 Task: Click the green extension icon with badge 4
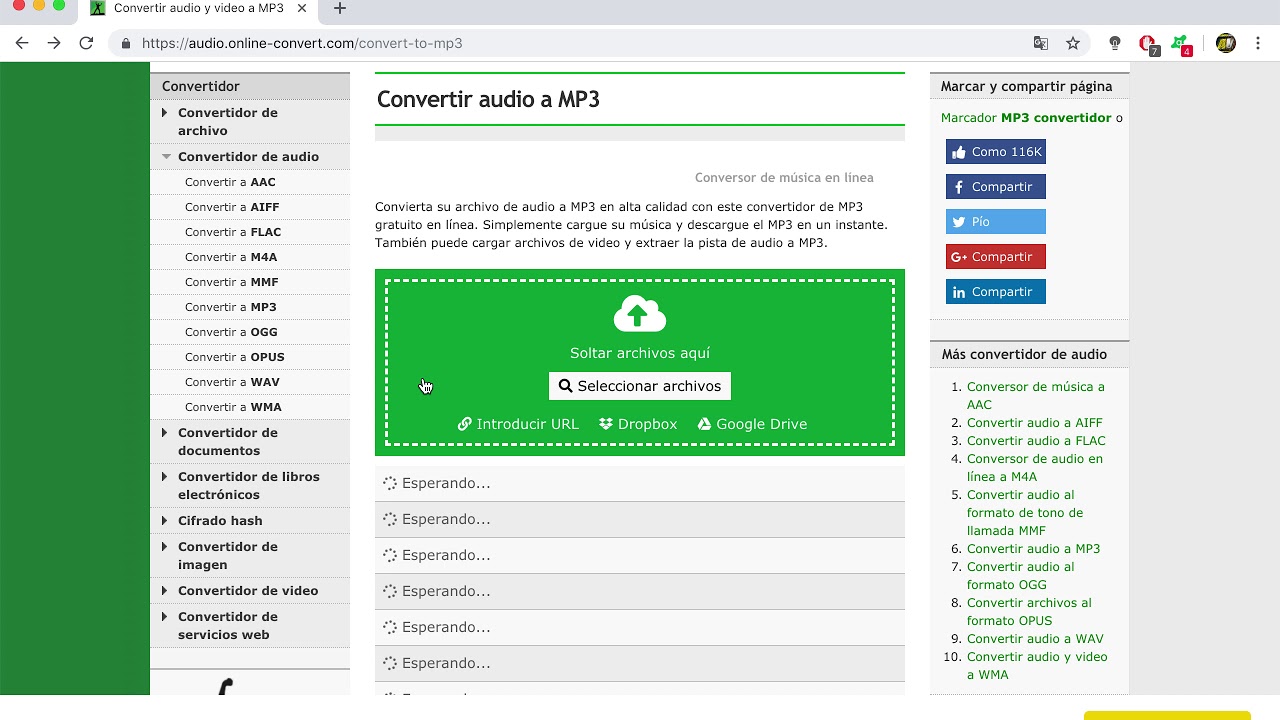[x=1181, y=44]
